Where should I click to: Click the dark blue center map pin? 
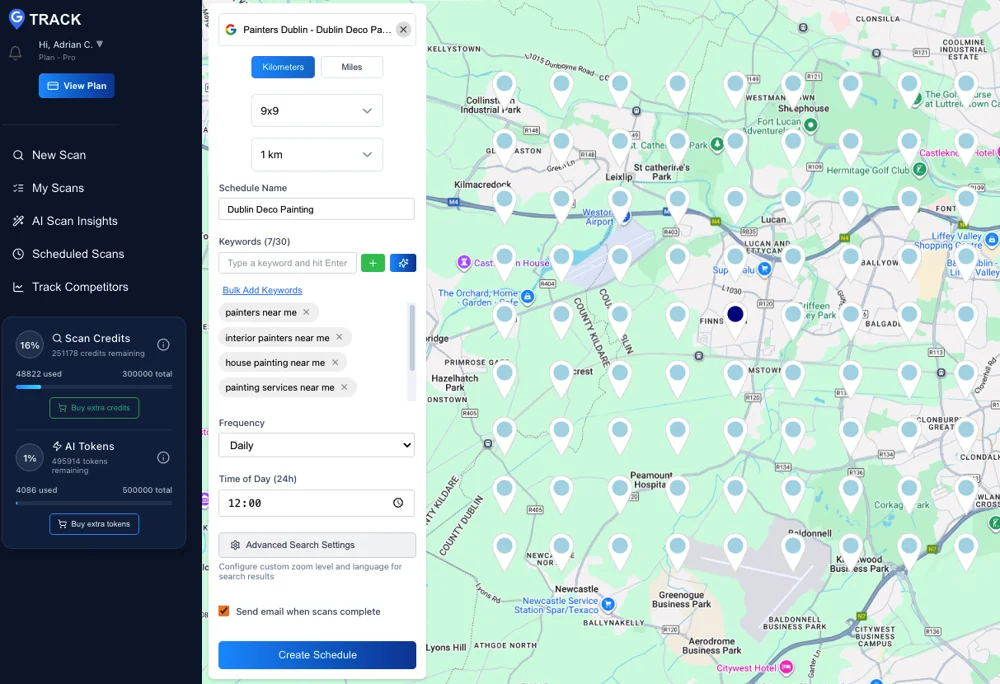point(735,315)
